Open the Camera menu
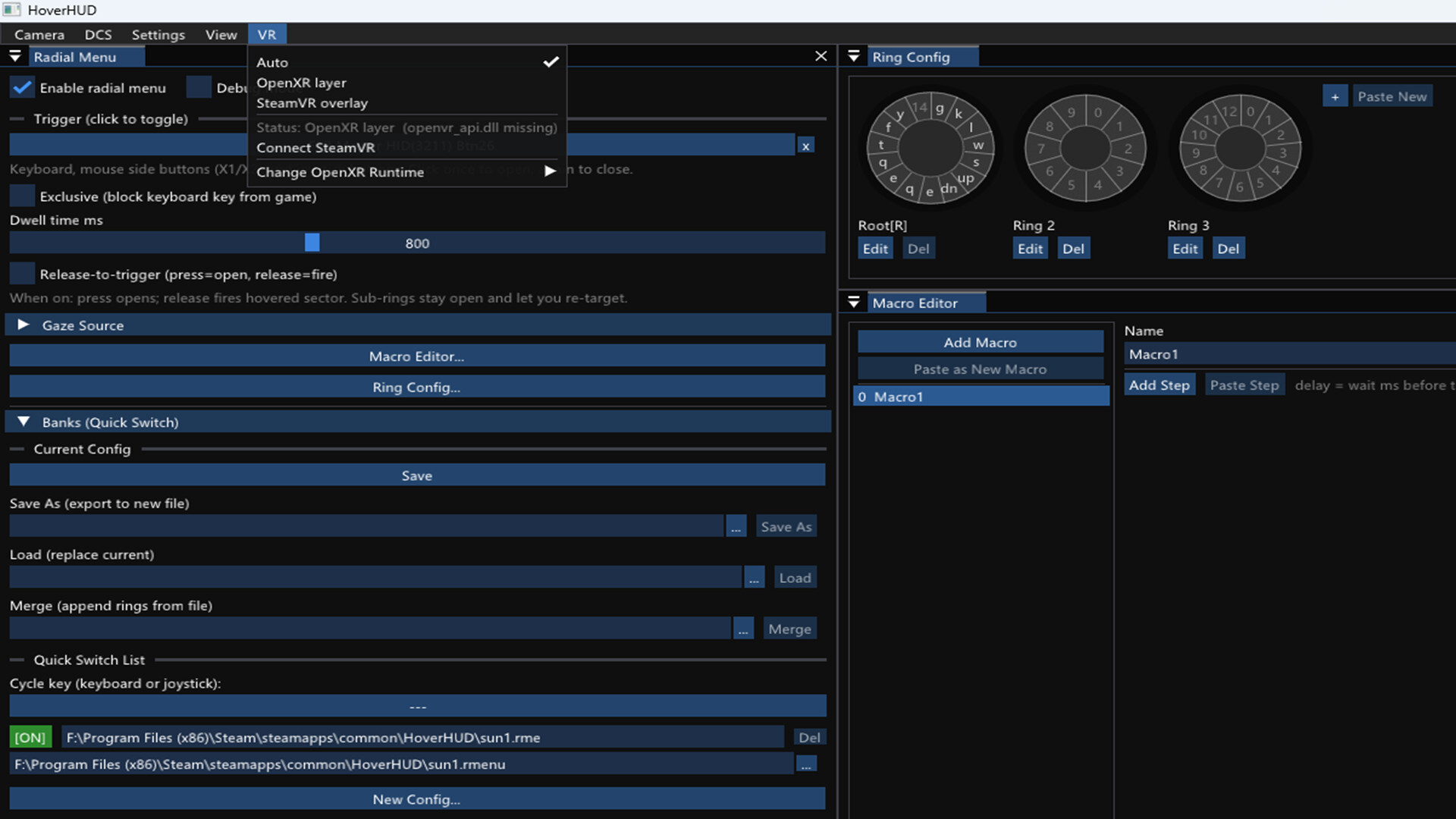This screenshot has width=1456, height=819. tap(39, 34)
